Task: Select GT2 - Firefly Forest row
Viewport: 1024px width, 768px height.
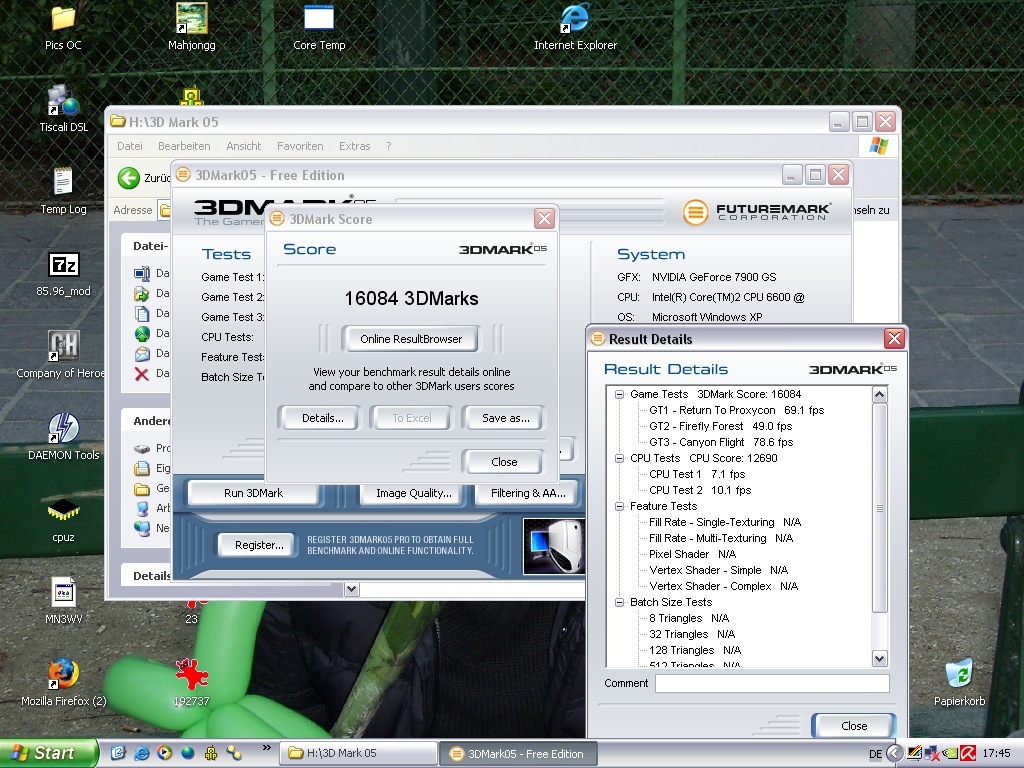Action: coord(720,426)
